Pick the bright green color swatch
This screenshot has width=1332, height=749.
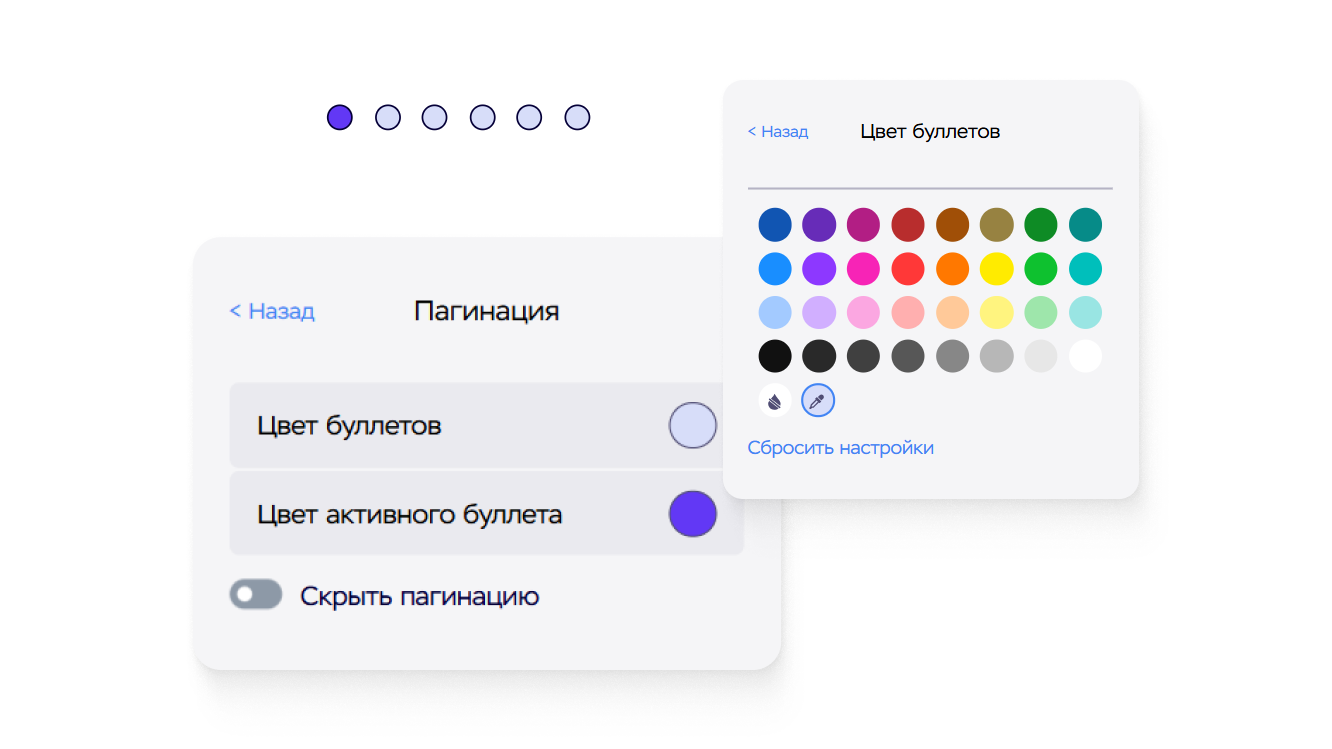point(1041,269)
